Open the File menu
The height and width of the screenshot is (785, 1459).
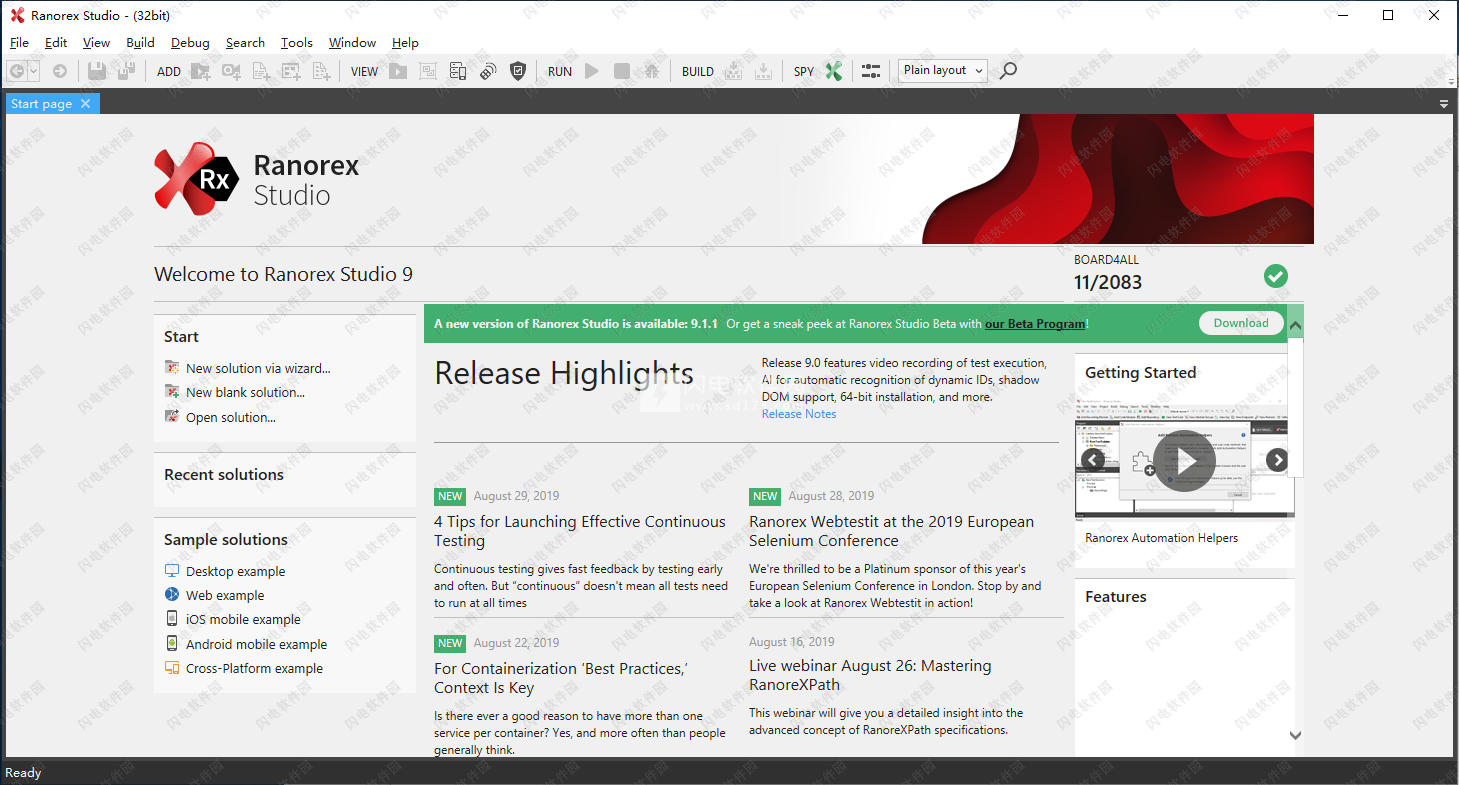(19, 43)
